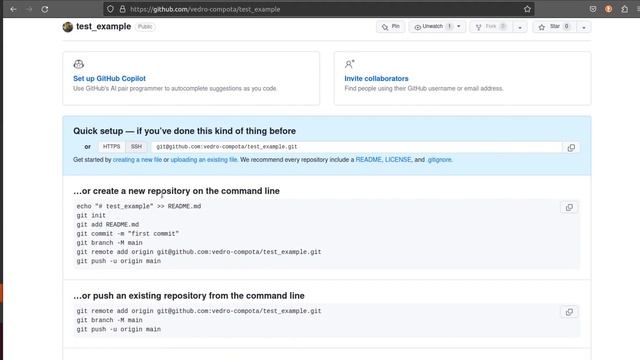The image size is (640, 360).
Task: Bookmark this page with the star icon
Action: pyautogui.click(x=527, y=9)
